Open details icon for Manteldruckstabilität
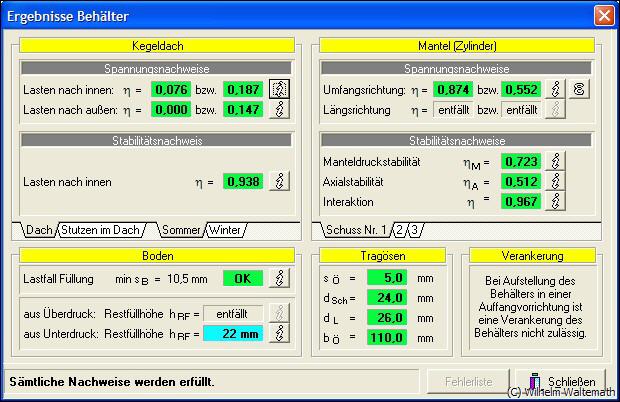The height and width of the screenshot is (402, 620). (x=557, y=161)
